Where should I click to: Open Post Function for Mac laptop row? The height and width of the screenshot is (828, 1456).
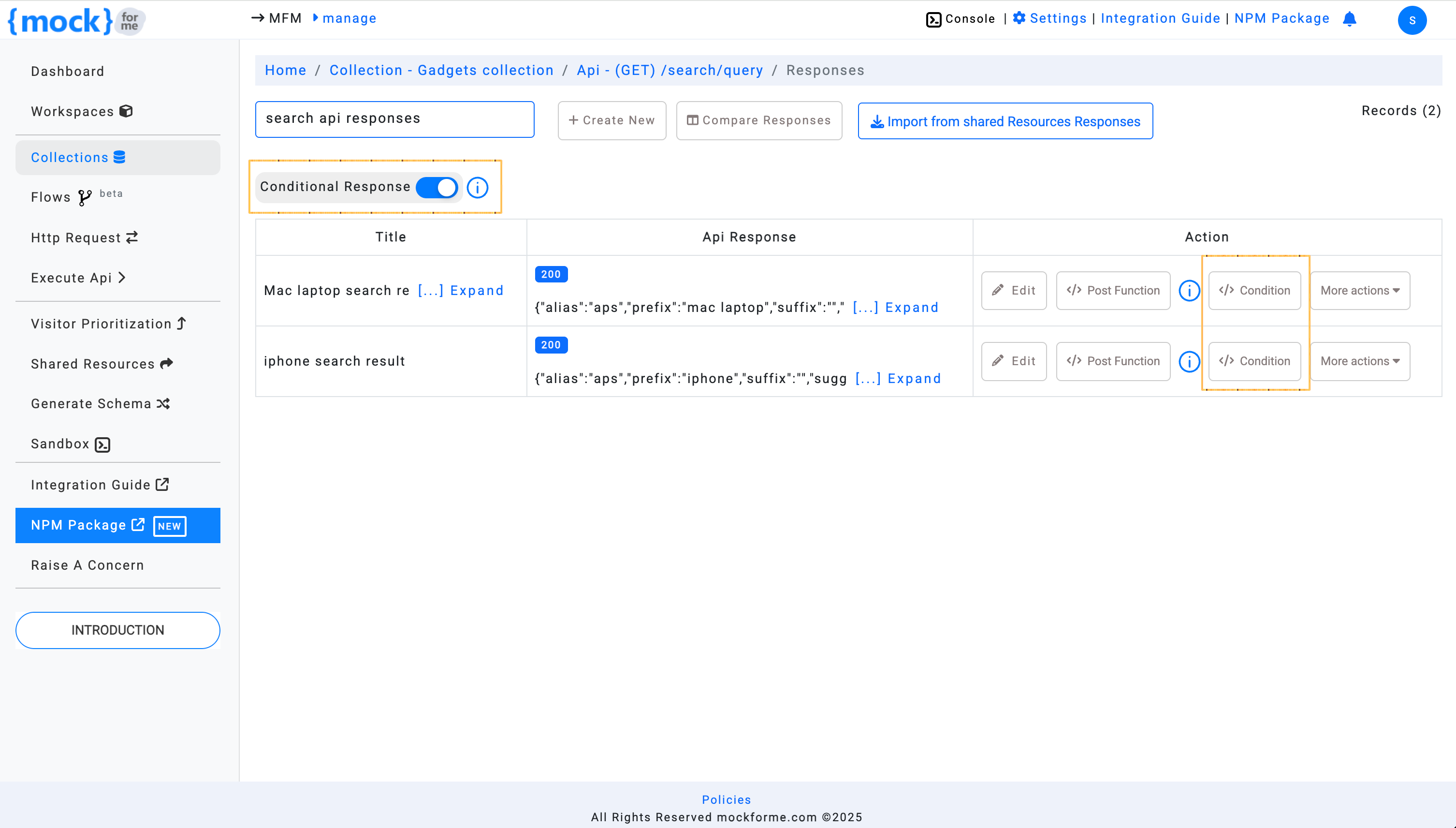pos(1113,291)
